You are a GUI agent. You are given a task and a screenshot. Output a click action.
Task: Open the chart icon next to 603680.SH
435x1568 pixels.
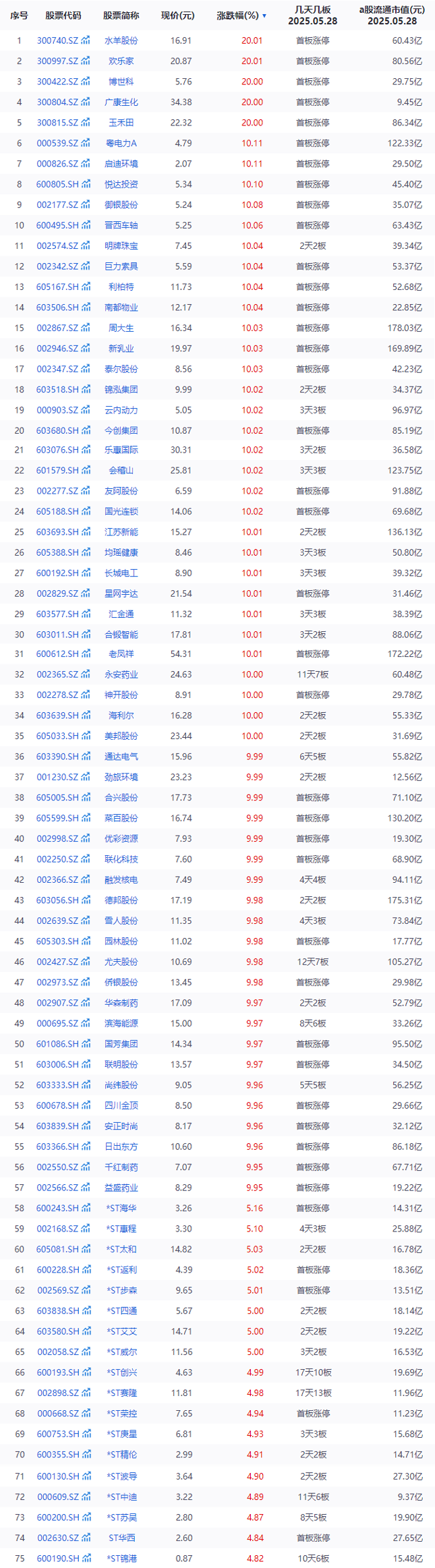(86, 430)
